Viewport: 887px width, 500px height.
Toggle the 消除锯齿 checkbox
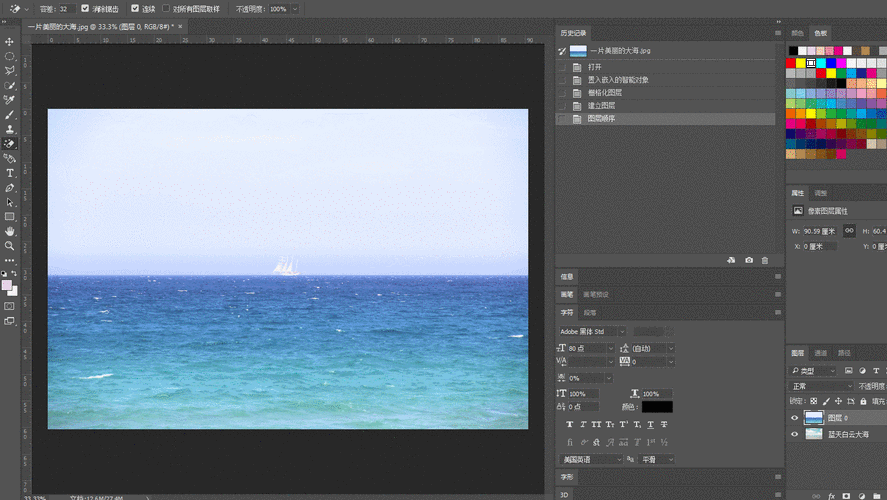pos(85,8)
